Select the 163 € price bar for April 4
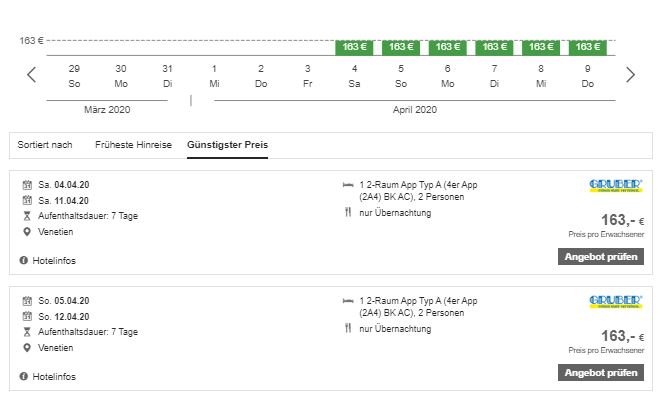Image resolution: width=667 pixels, height=398 pixels. click(354, 48)
